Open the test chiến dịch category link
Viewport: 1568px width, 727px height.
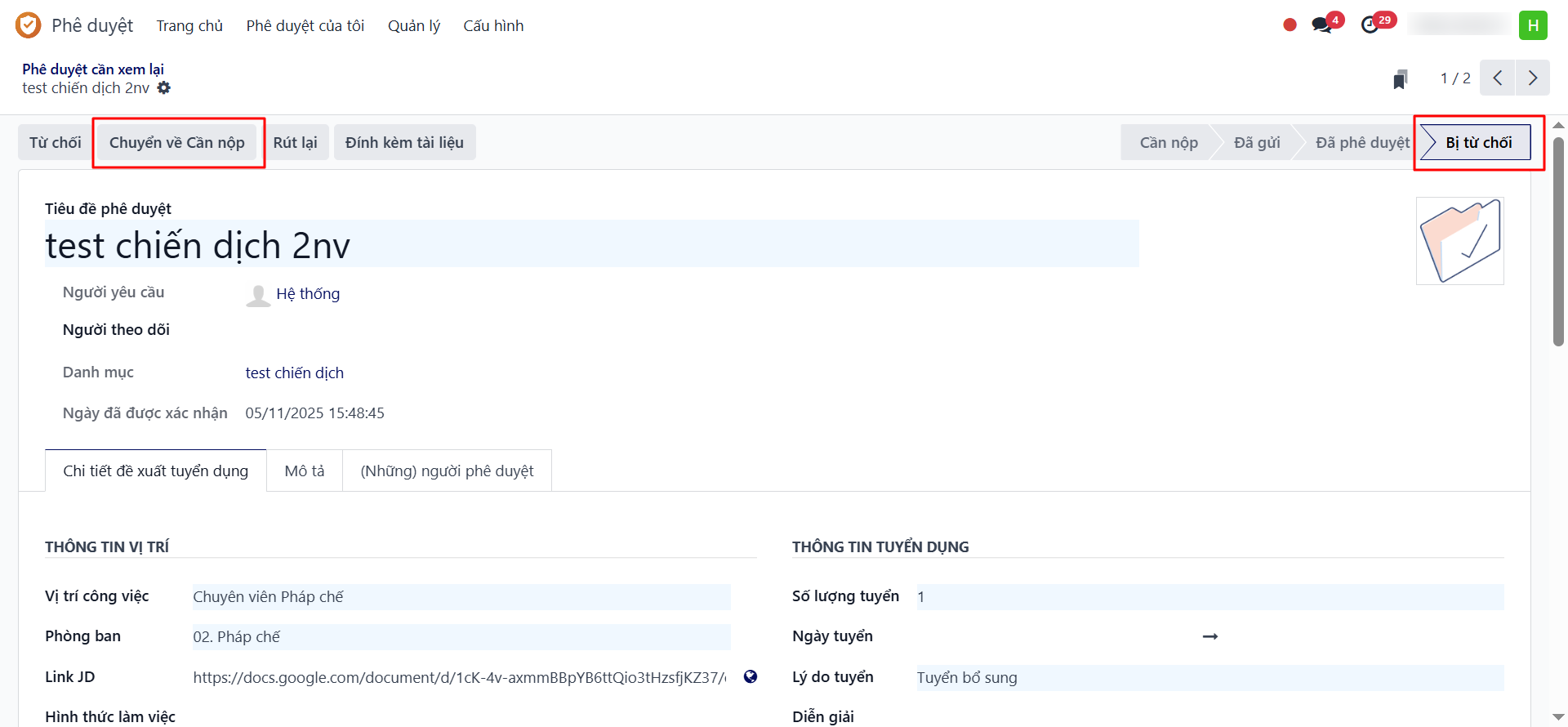[295, 373]
